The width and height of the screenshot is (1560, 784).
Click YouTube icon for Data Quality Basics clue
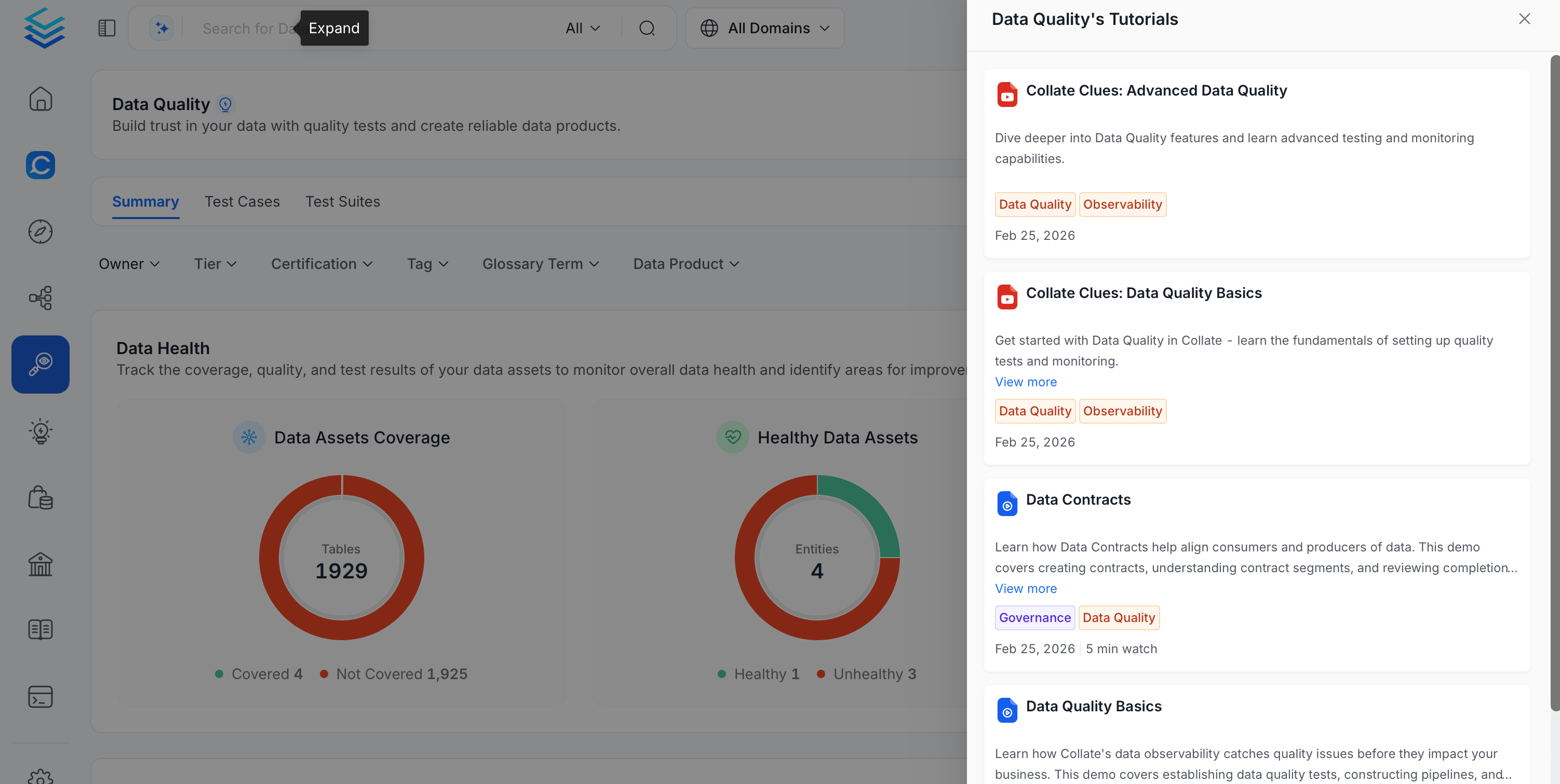tap(1007, 296)
